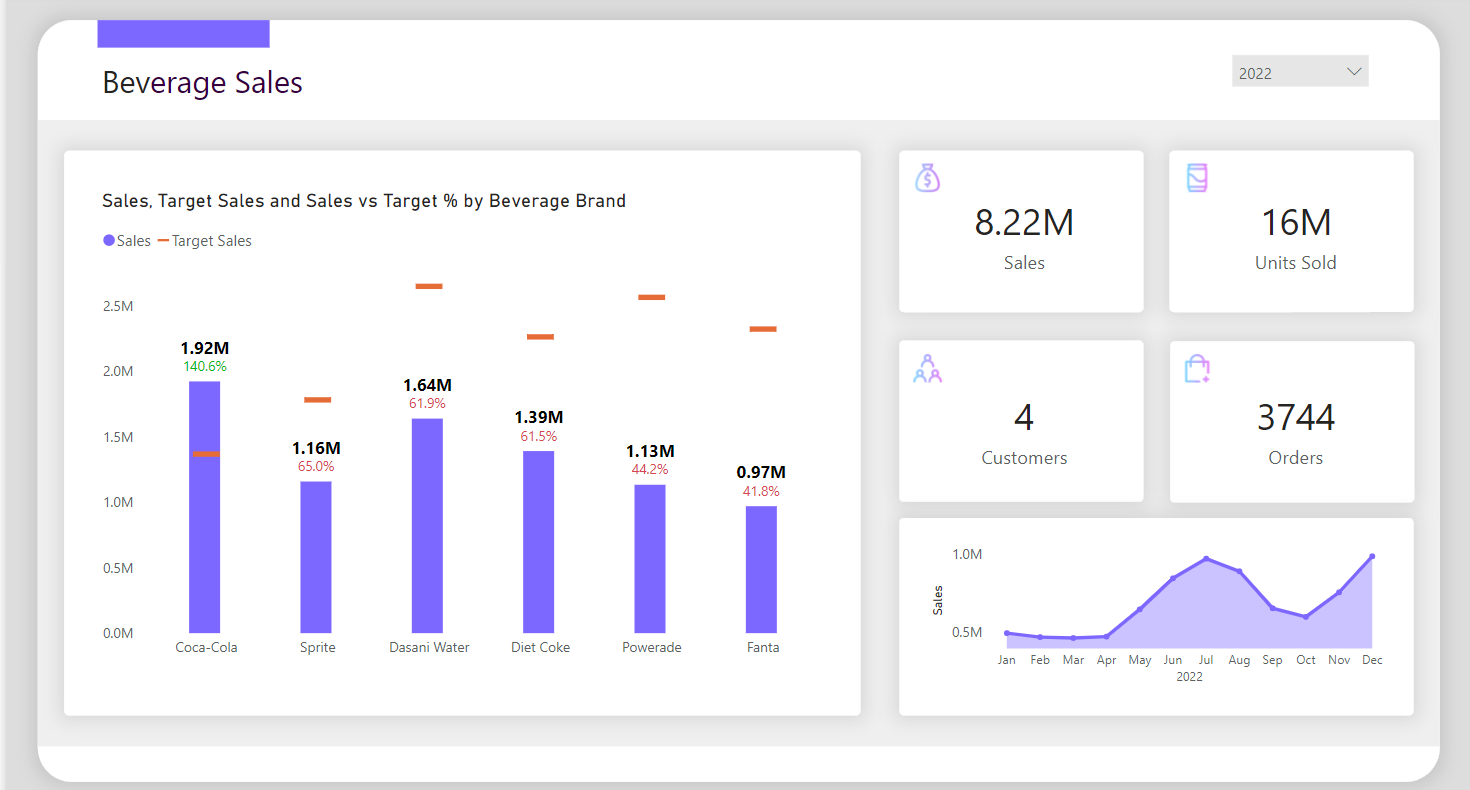Expand the year slicer chevron arrow
This screenshot has width=1470, height=790.
[1354, 72]
